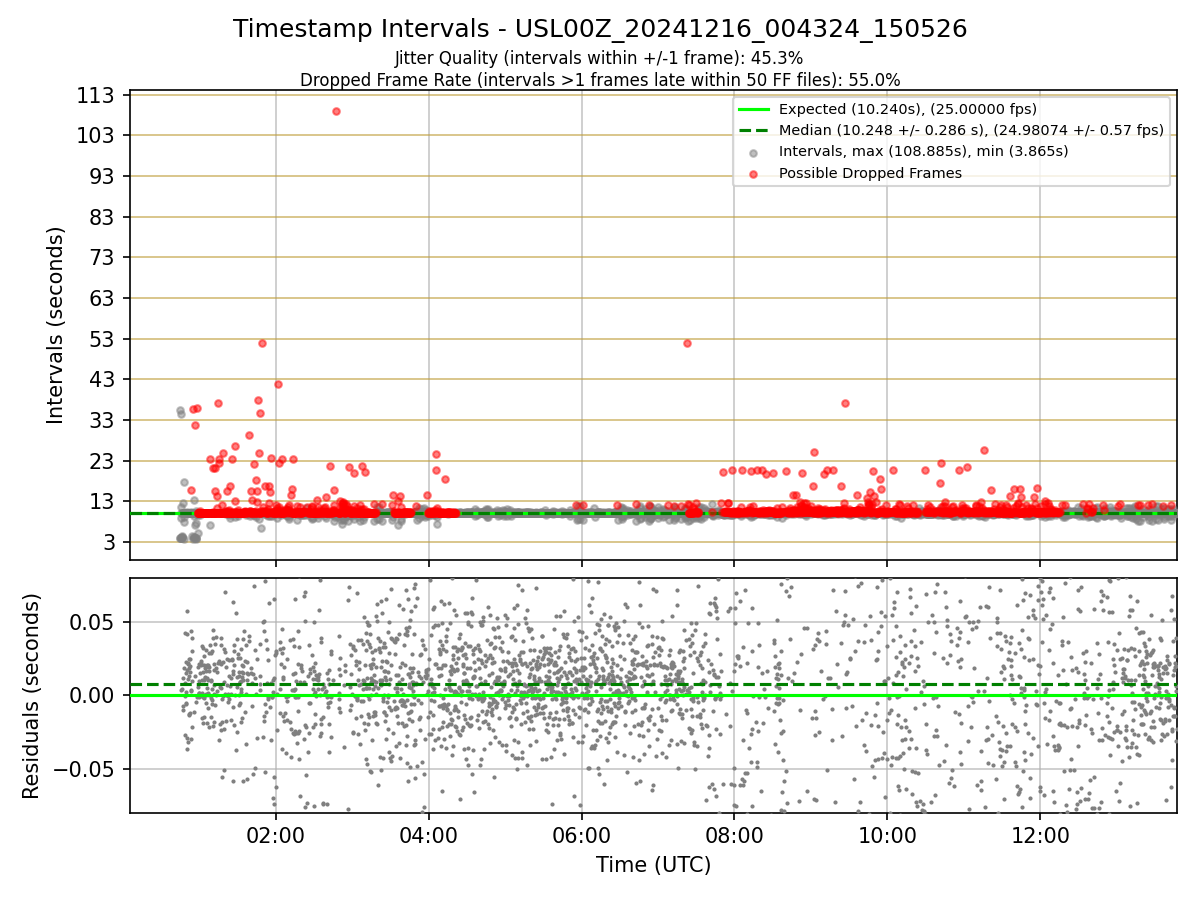
Task: Click the 'Intervals (seconds)' y-axis label
Action: pyautogui.click(x=56, y=324)
